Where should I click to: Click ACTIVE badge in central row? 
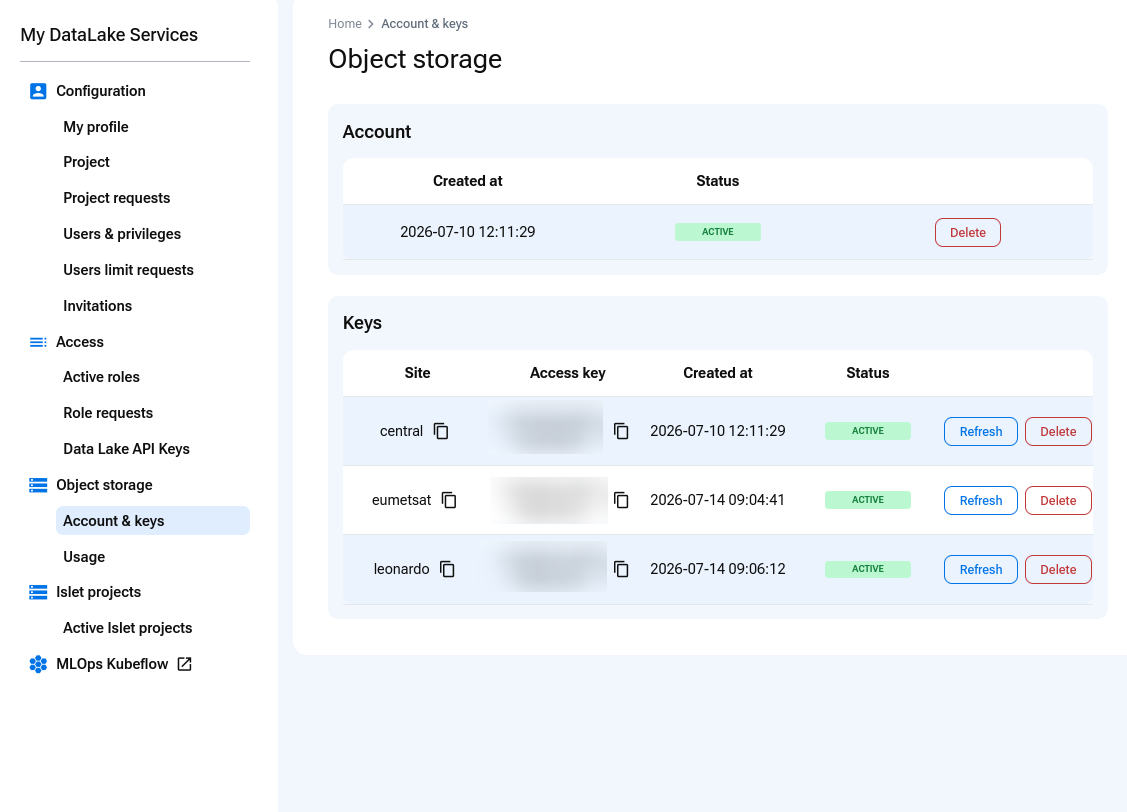click(868, 431)
